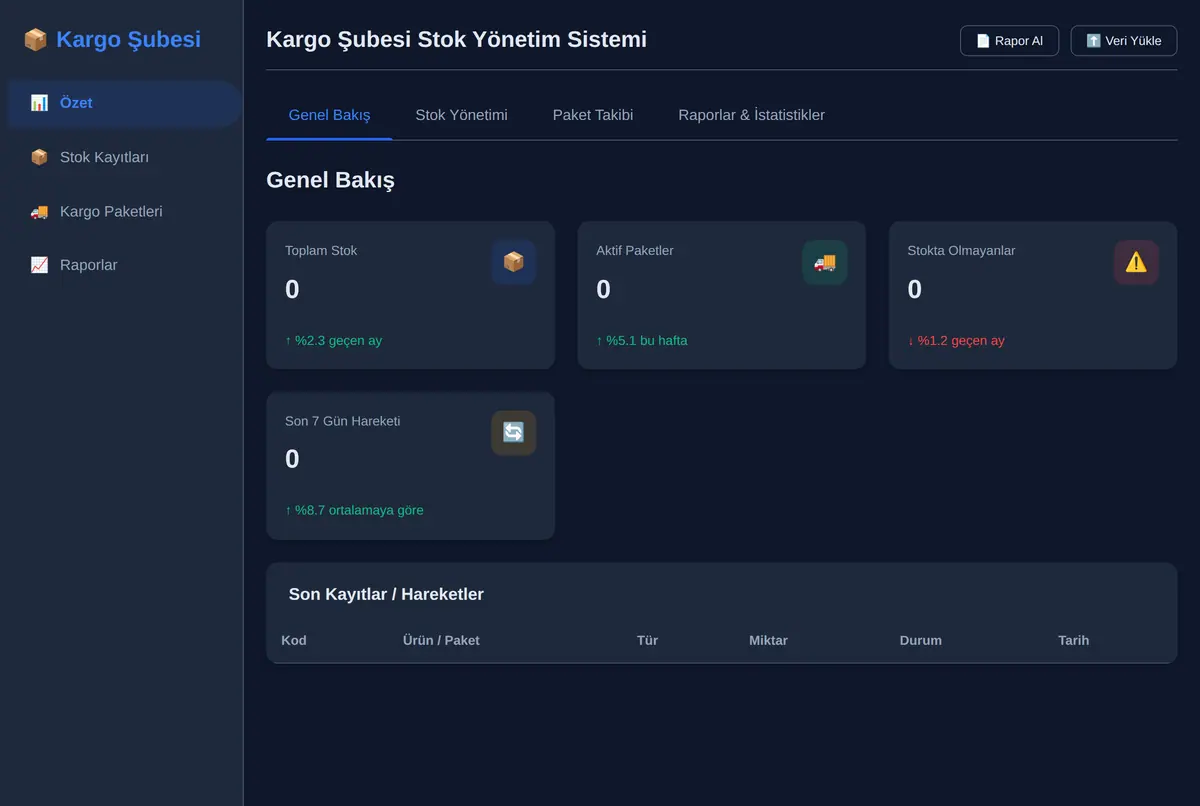Click the Rapor Al button
Viewport: 1200px width, 806px height.
(1009, 41)
